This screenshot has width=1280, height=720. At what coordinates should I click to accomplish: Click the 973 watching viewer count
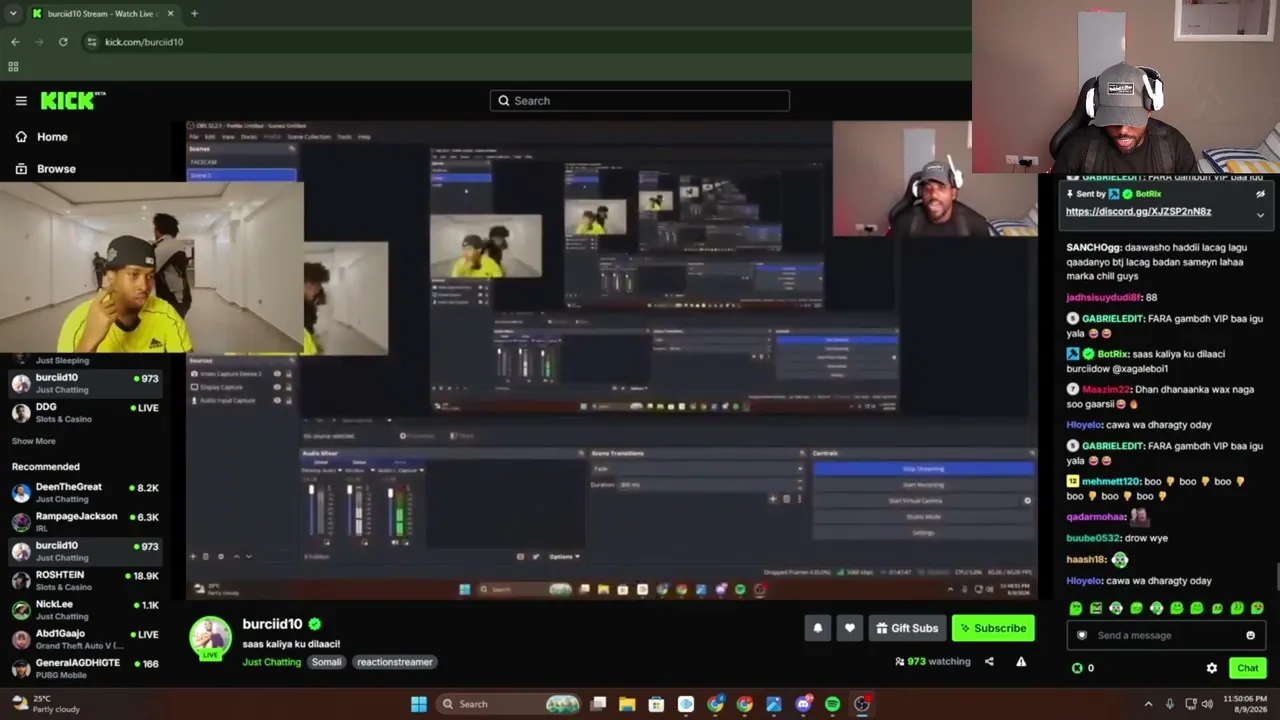(x=933, y=661)
